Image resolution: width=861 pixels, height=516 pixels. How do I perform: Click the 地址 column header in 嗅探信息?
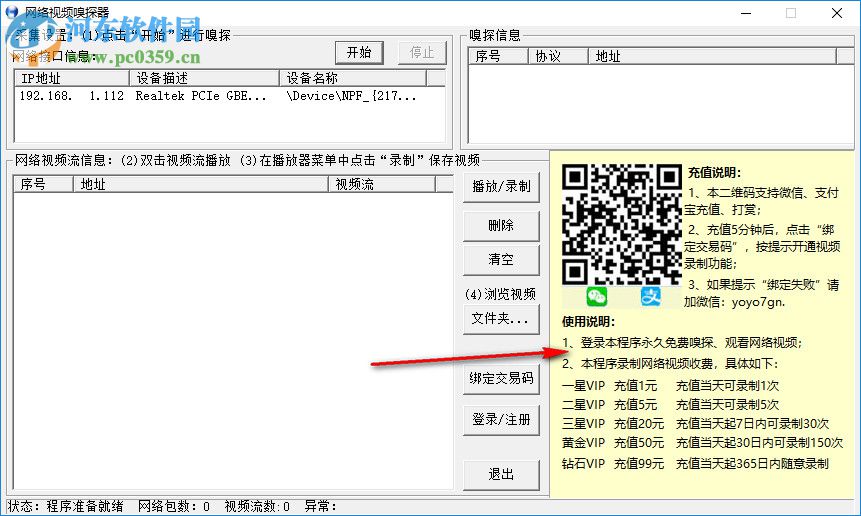[x=712, y=57]
